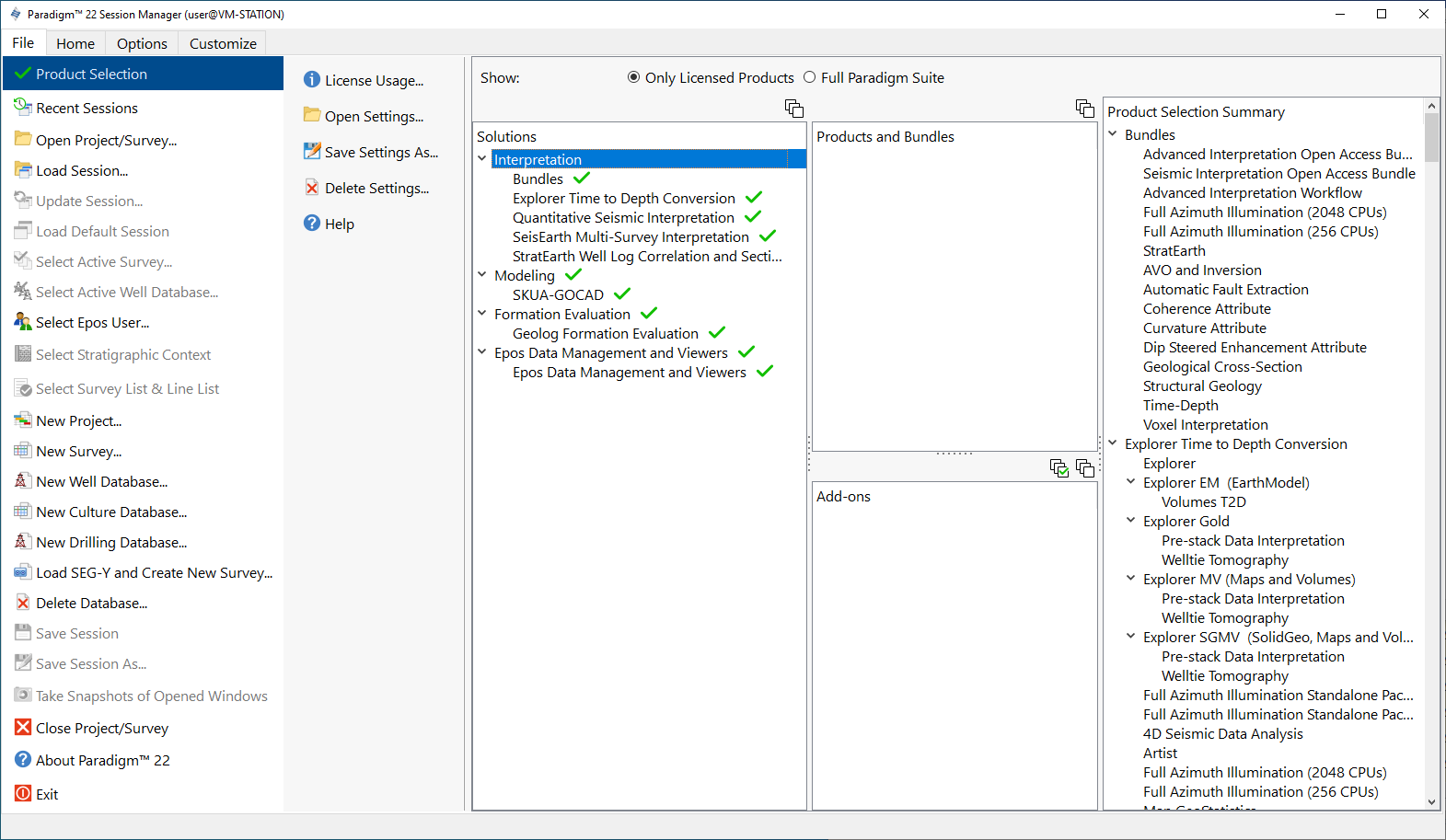Collapse Explorer Time to Depth Conversion summary node
This screenshot has width=1446, height=840.
coord(1113,443)
